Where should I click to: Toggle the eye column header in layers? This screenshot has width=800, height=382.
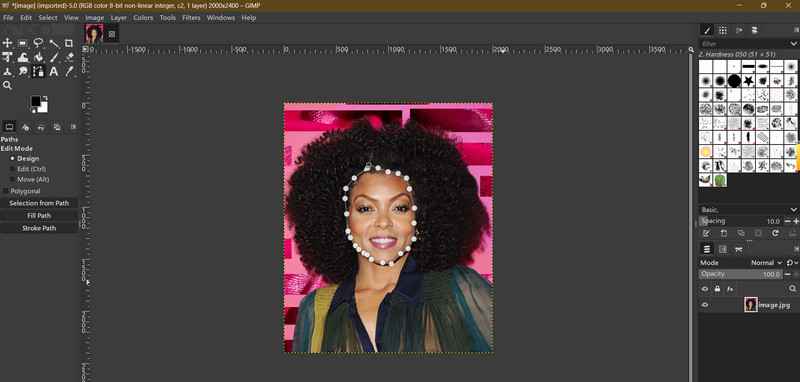705,289
